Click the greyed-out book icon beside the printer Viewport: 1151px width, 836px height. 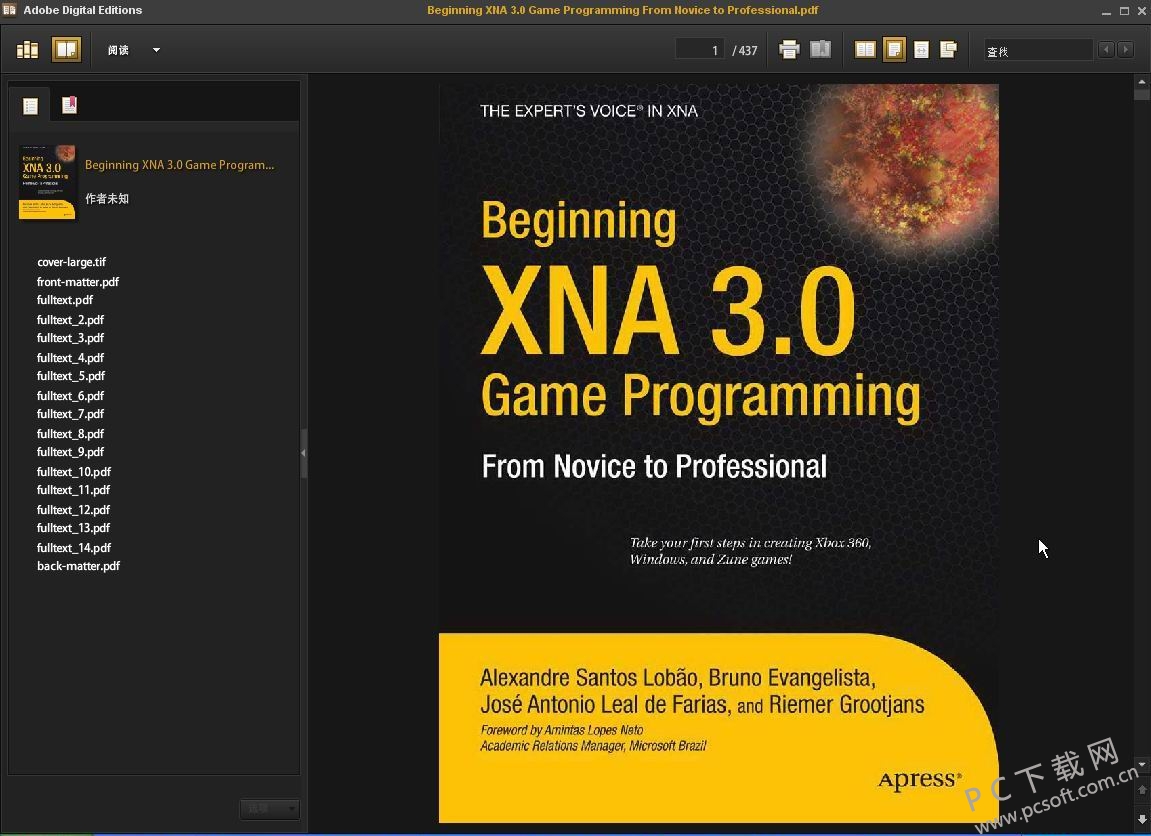coord(820,49)
